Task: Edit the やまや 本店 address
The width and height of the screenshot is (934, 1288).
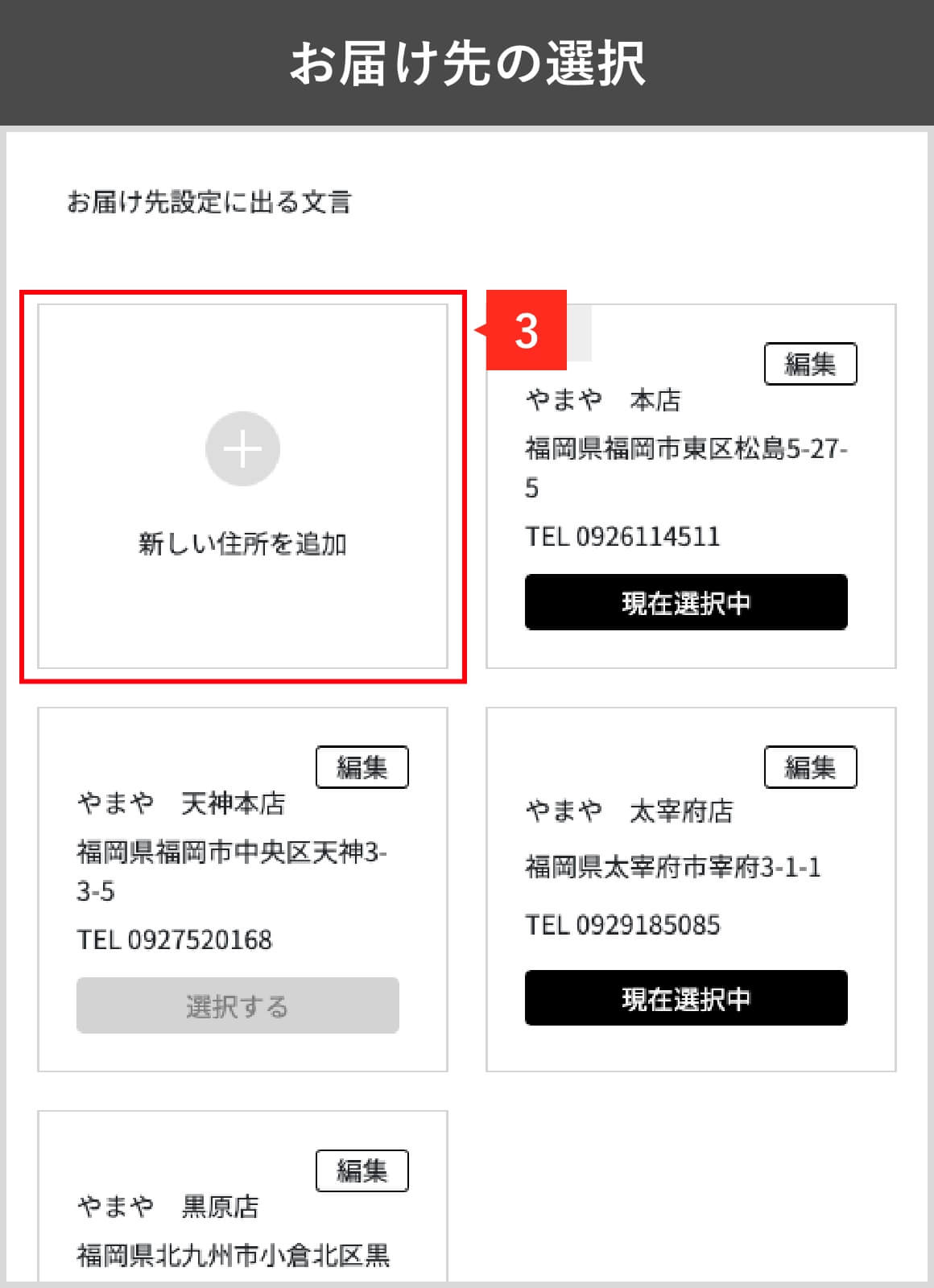Action: coord(810,364)
